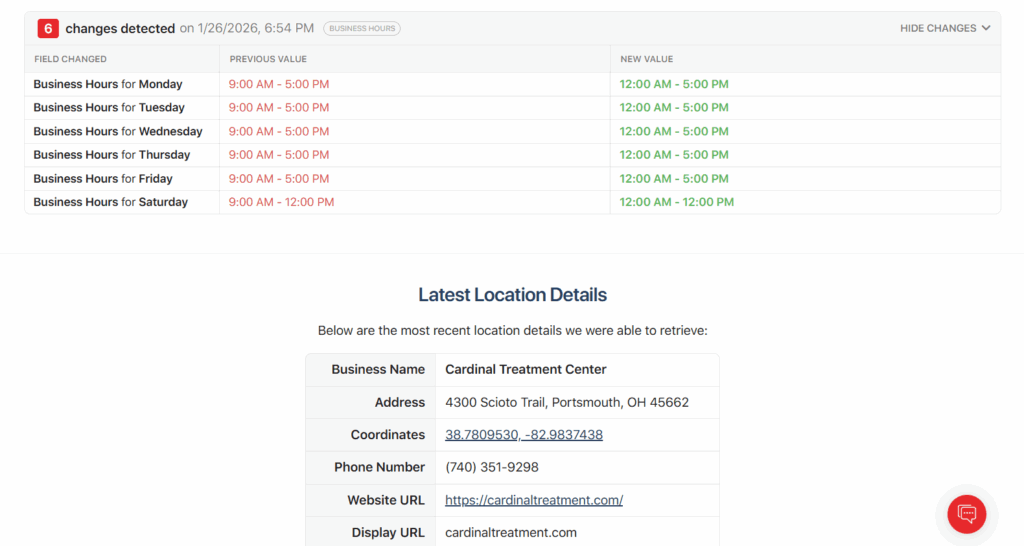1024x546 pixels.
Task: Click Friday's new value 12:00 AM - 5:00 PM
Action: pos(674,179)
